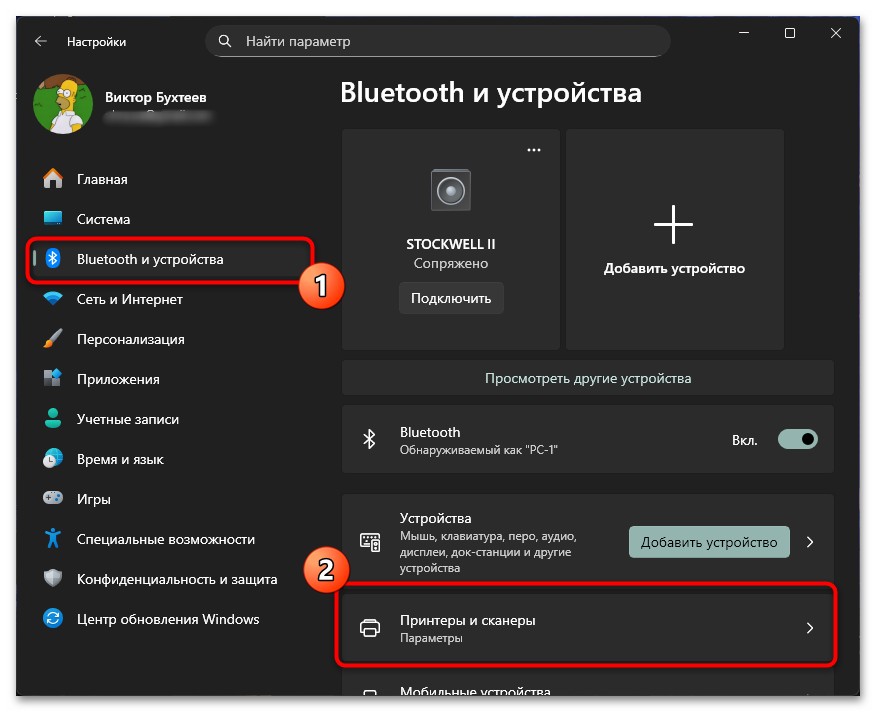Click the Подключить button for STOCKWELL II

(451, 297)
